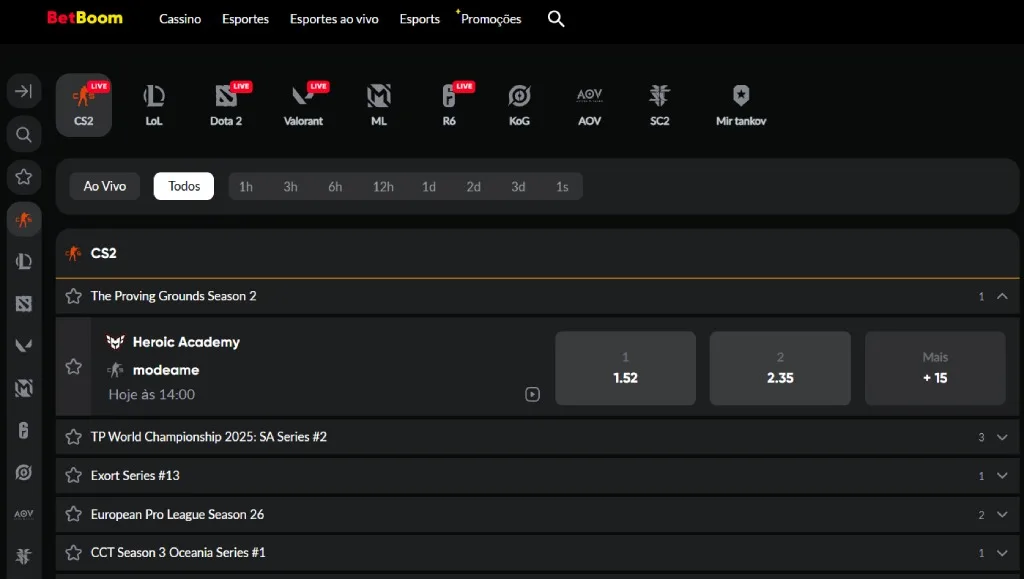
Task: Expand TP World Championship 2025 chevron
Action: coord(1002,437)
